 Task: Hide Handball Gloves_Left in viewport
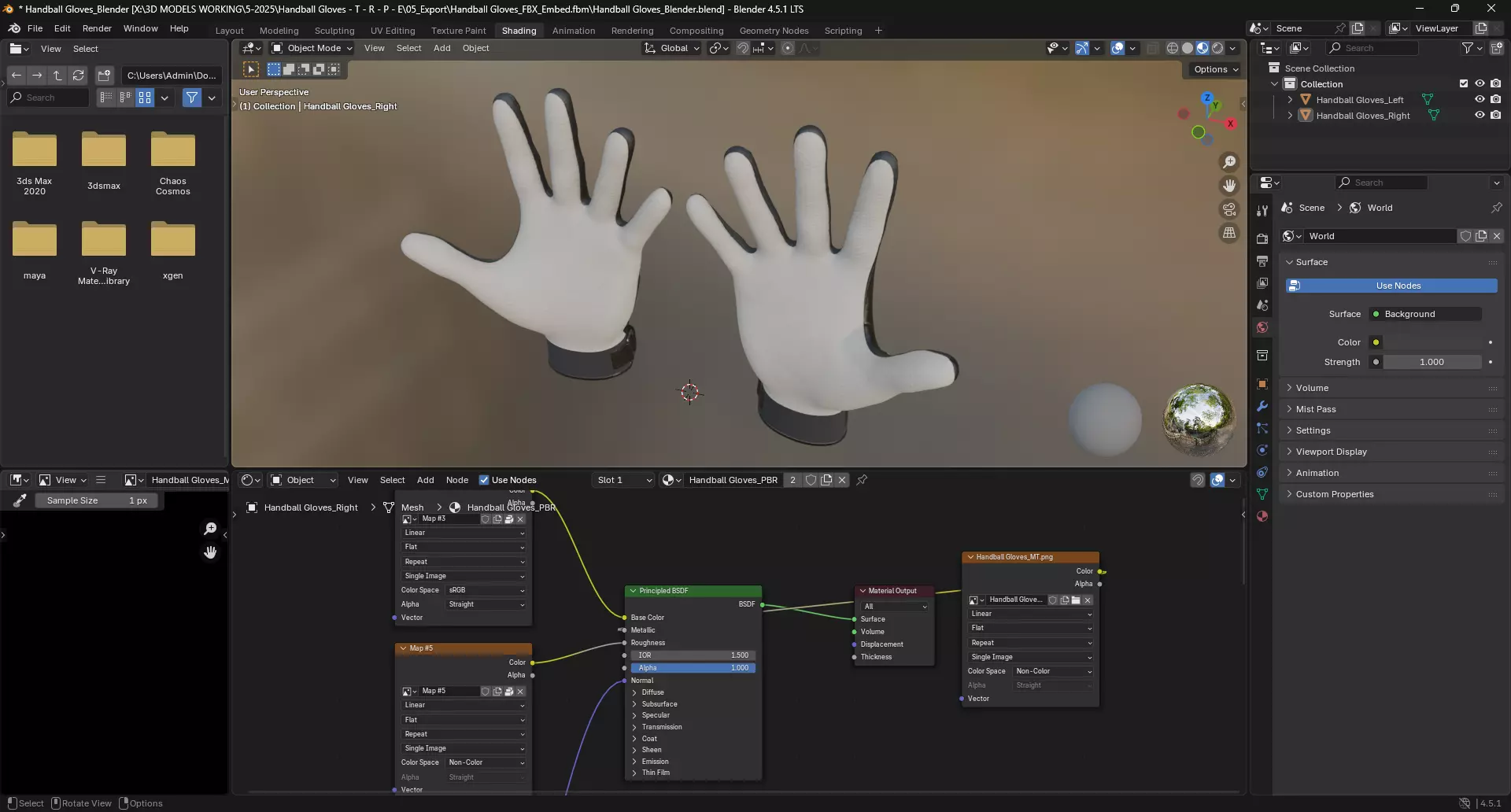[1480, 100]
